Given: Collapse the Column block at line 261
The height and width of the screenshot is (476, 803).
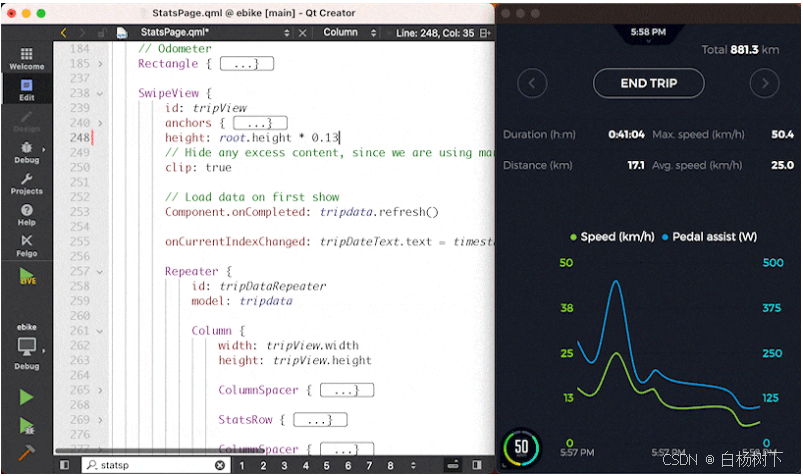Looking at the screenshot, I should pos(100,332).
